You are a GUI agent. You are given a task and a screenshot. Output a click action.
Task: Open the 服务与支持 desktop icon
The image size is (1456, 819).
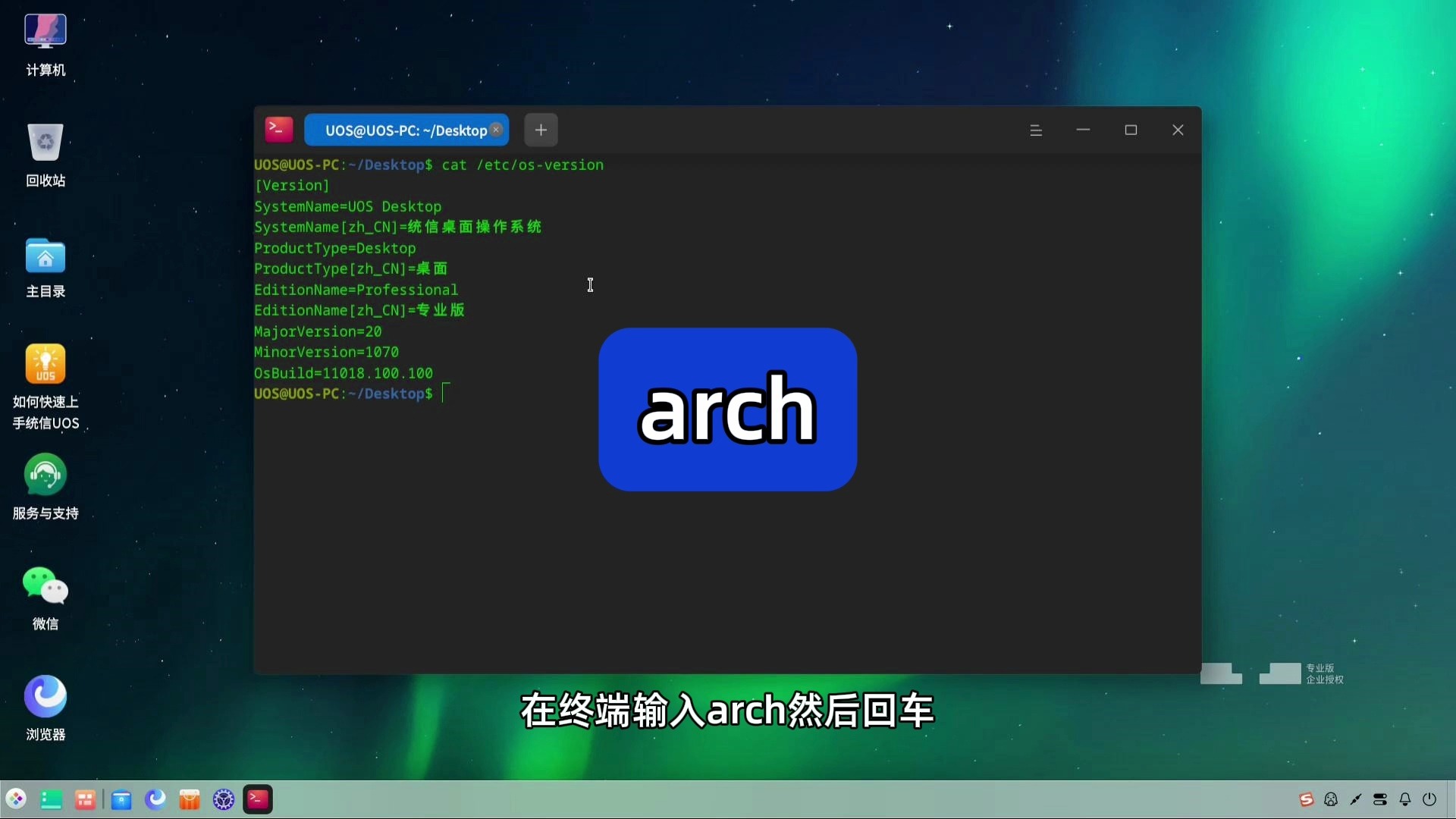tap(45, 487)
